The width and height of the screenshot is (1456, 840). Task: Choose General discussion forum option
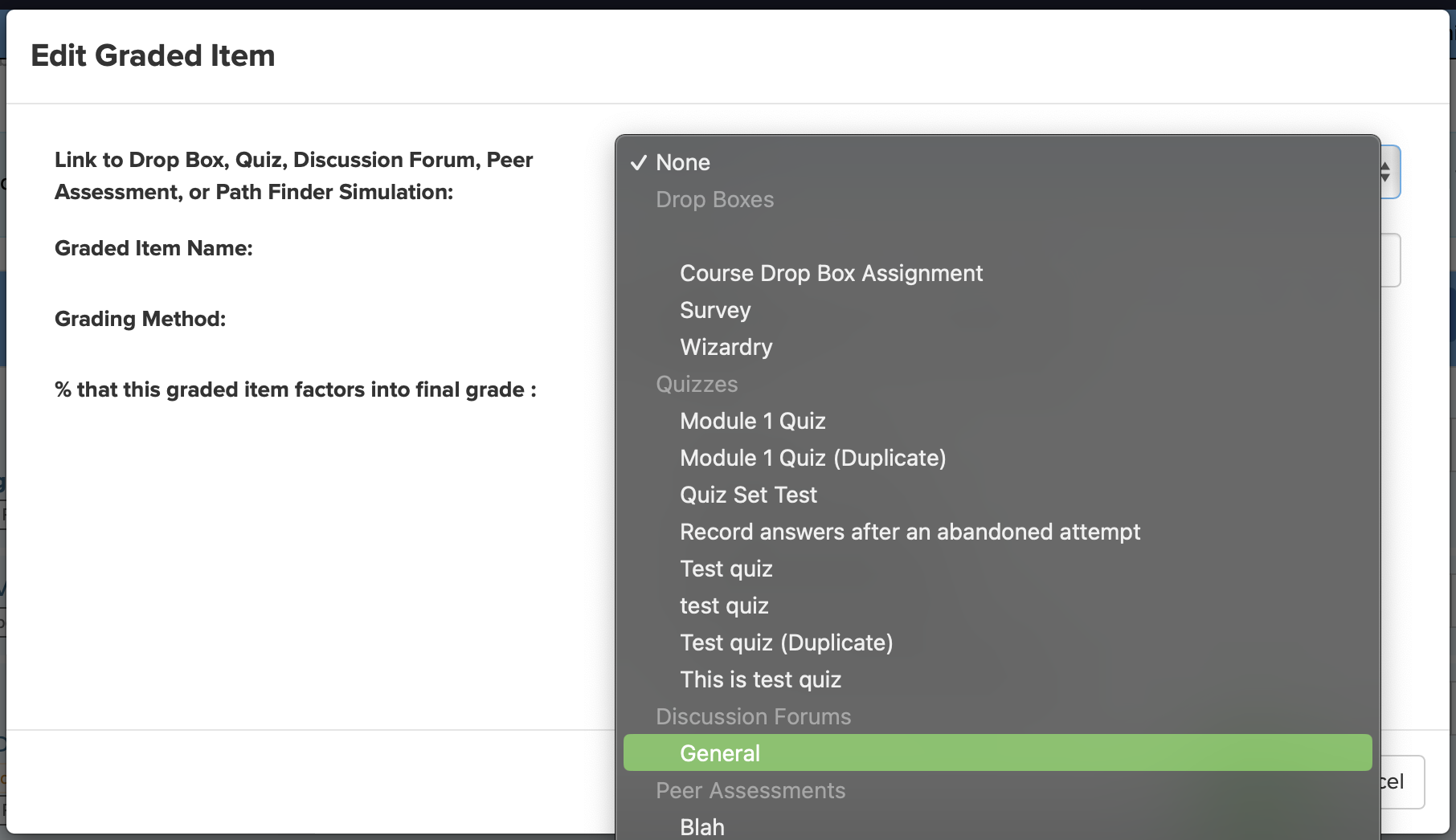[997, 753]
